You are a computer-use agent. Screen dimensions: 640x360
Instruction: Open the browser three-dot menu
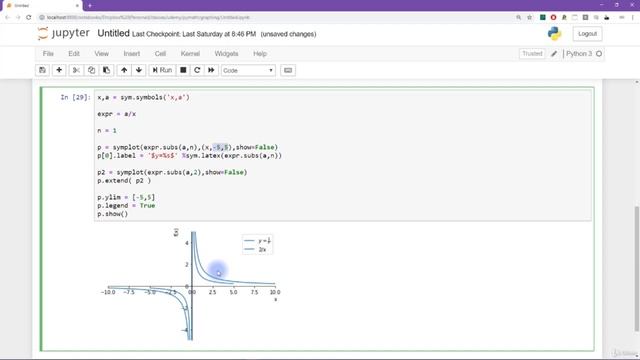coord(633,17)
